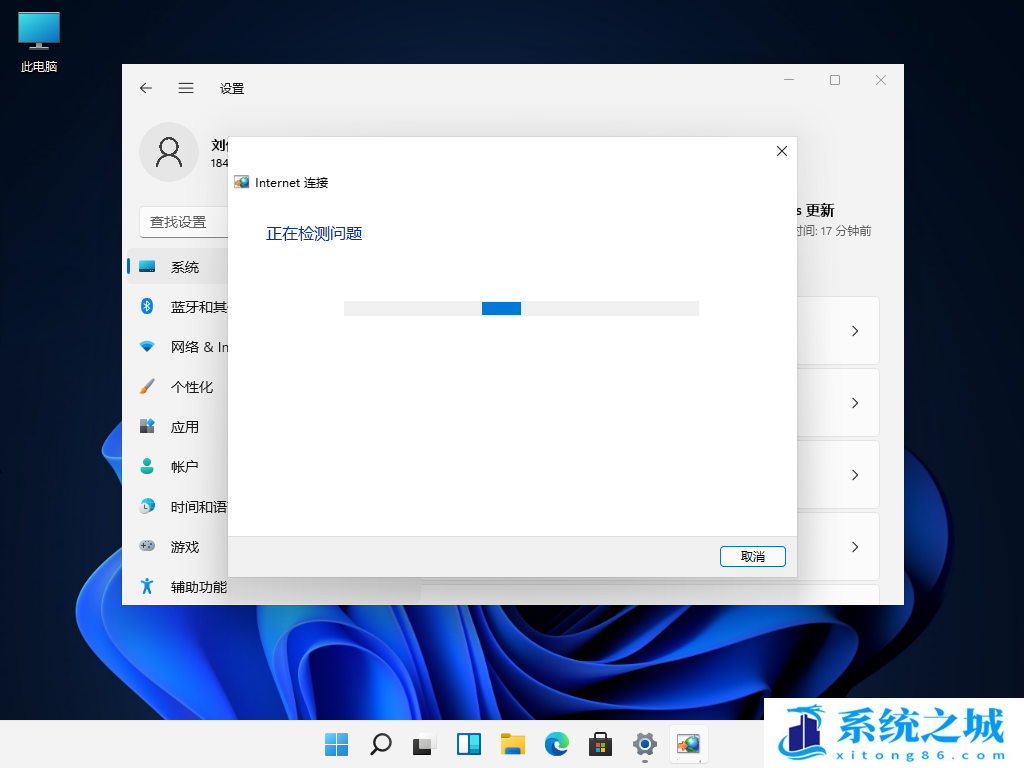Open the Apps settings category

tap(184, 427)
